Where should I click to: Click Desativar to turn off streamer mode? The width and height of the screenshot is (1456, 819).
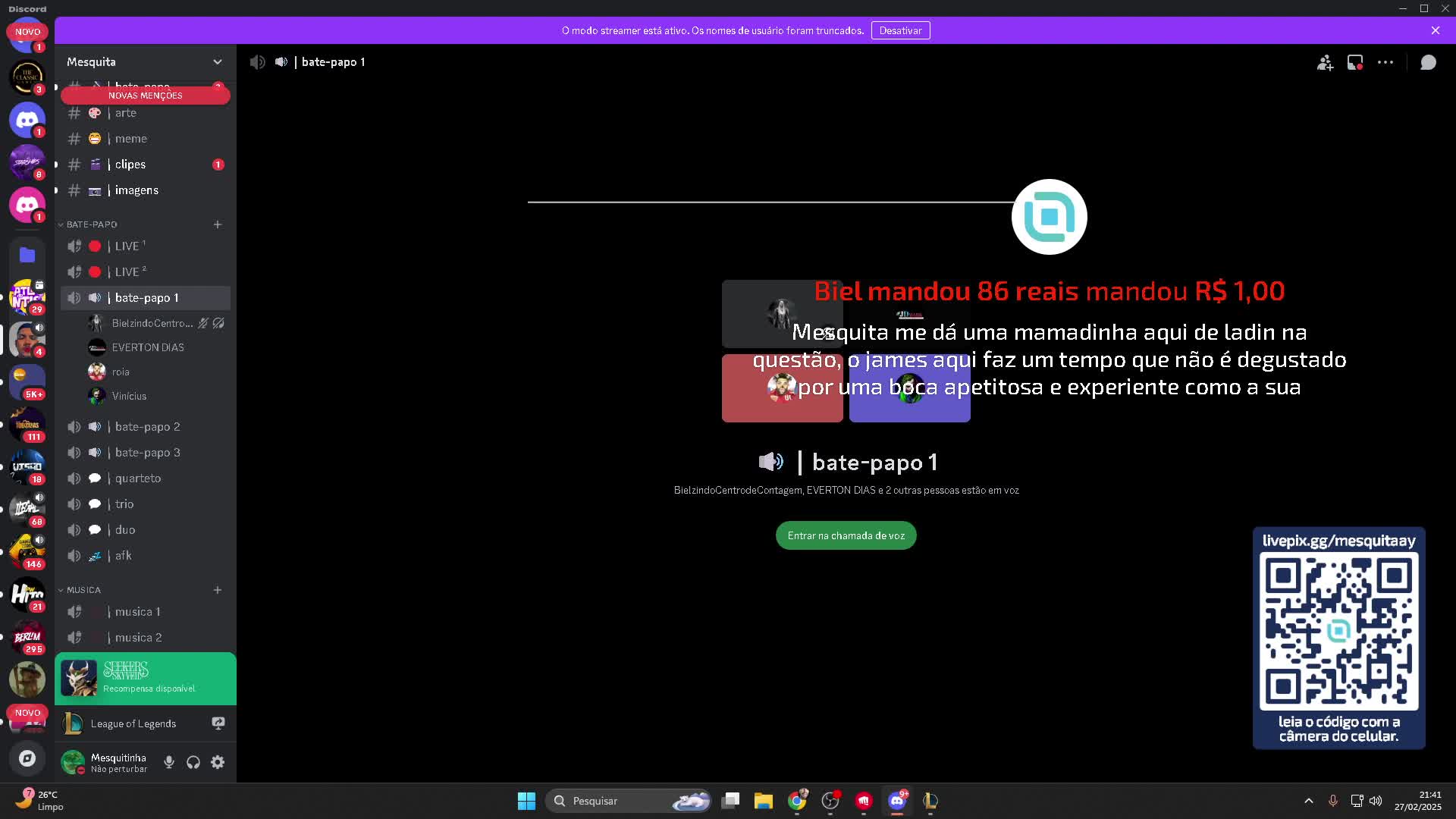tap(900, 30)
